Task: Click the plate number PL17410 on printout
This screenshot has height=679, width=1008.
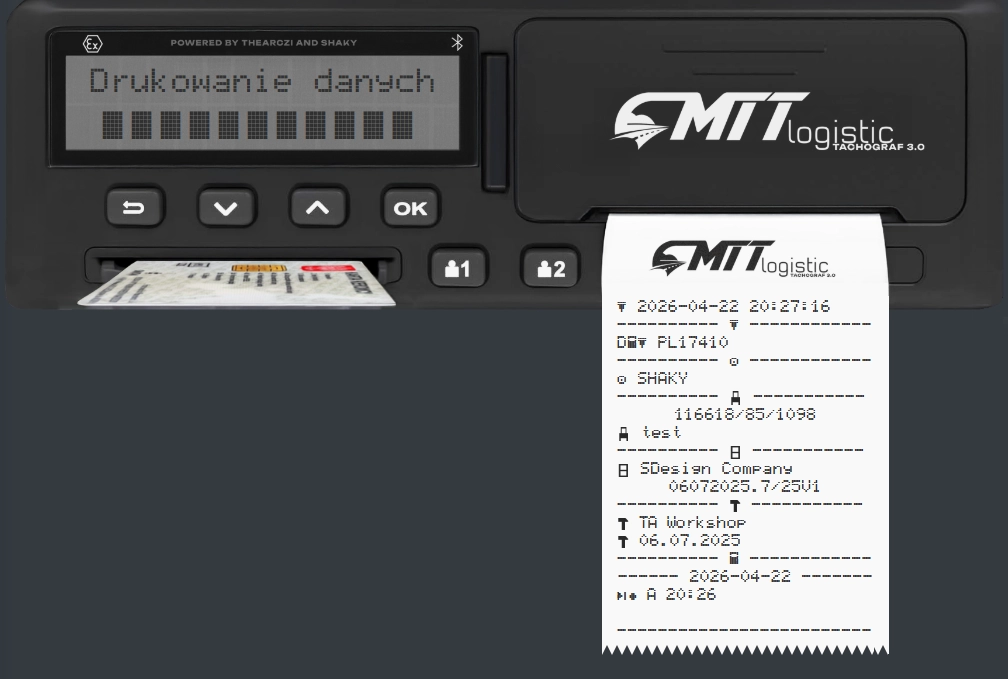Action: [x=692, y=342]
